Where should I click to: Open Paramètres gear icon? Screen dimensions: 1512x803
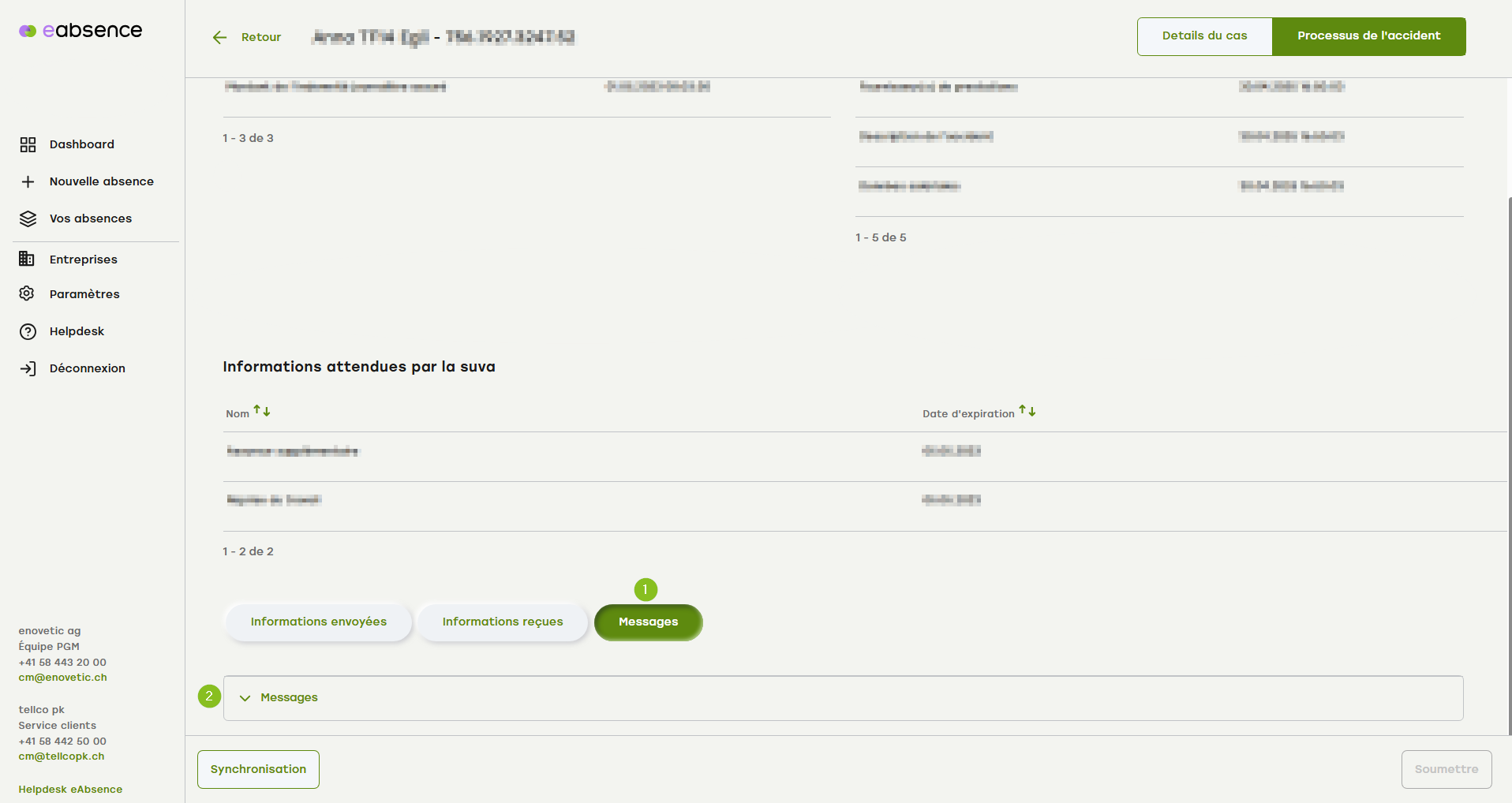point(28,293)
